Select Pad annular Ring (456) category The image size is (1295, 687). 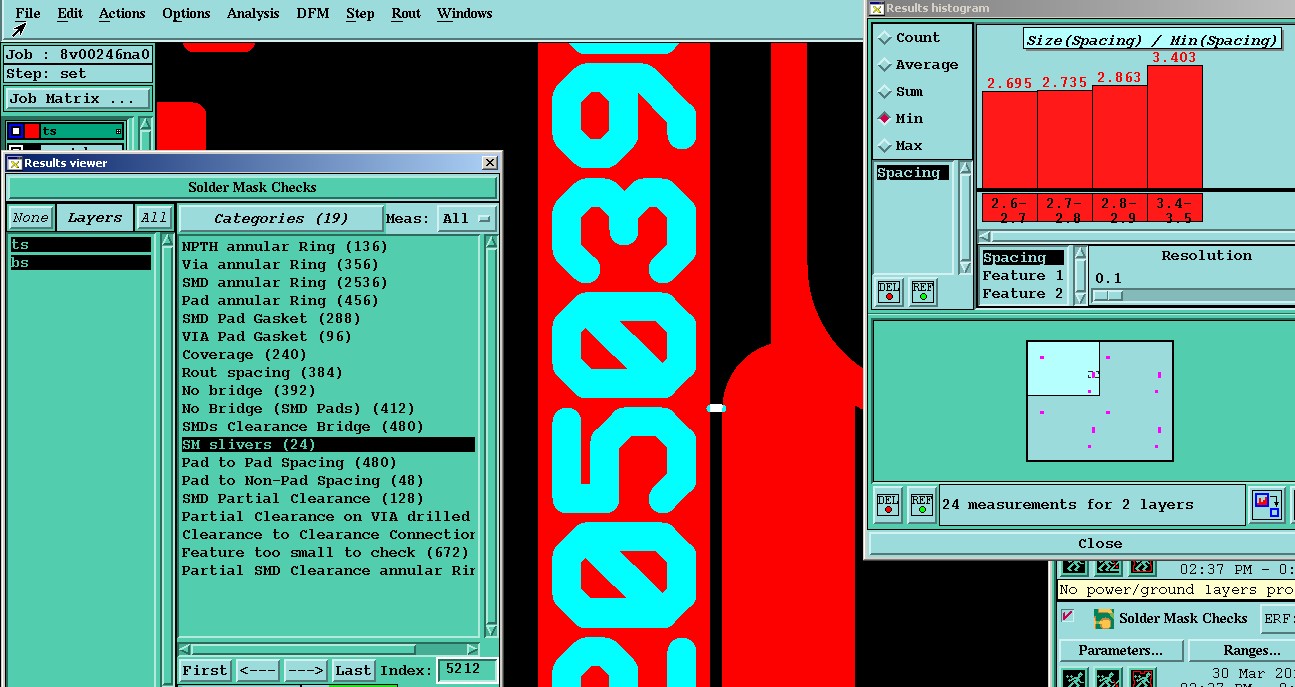pyautogui.click(x=327, y=300)
